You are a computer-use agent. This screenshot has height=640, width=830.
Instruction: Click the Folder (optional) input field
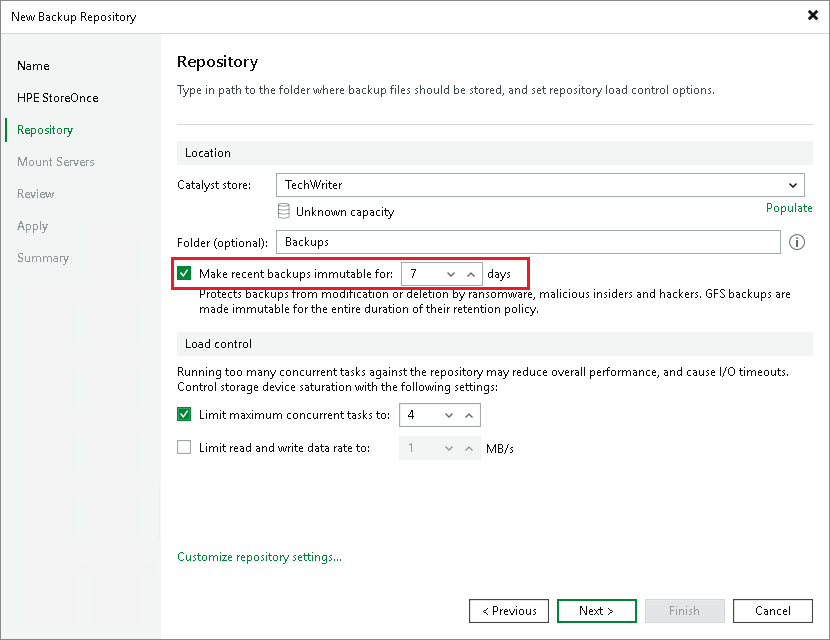528,242
